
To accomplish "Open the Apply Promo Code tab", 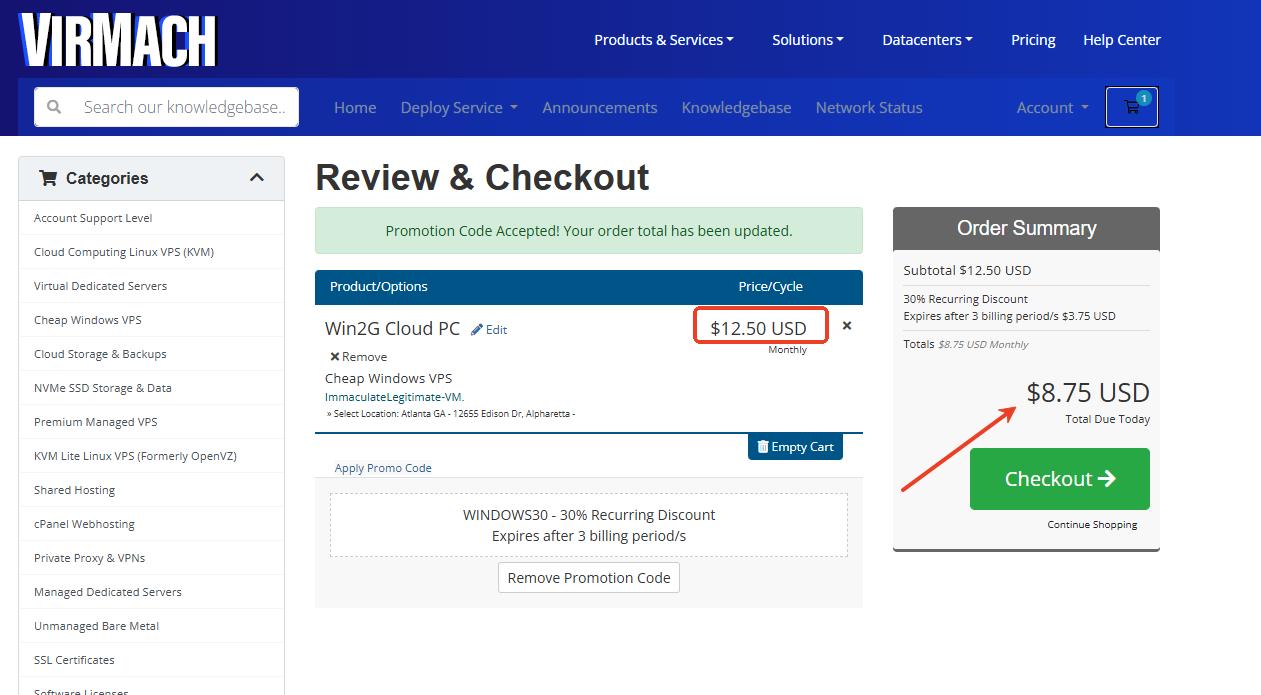I will pyautogui.click(x=383, y=468).
